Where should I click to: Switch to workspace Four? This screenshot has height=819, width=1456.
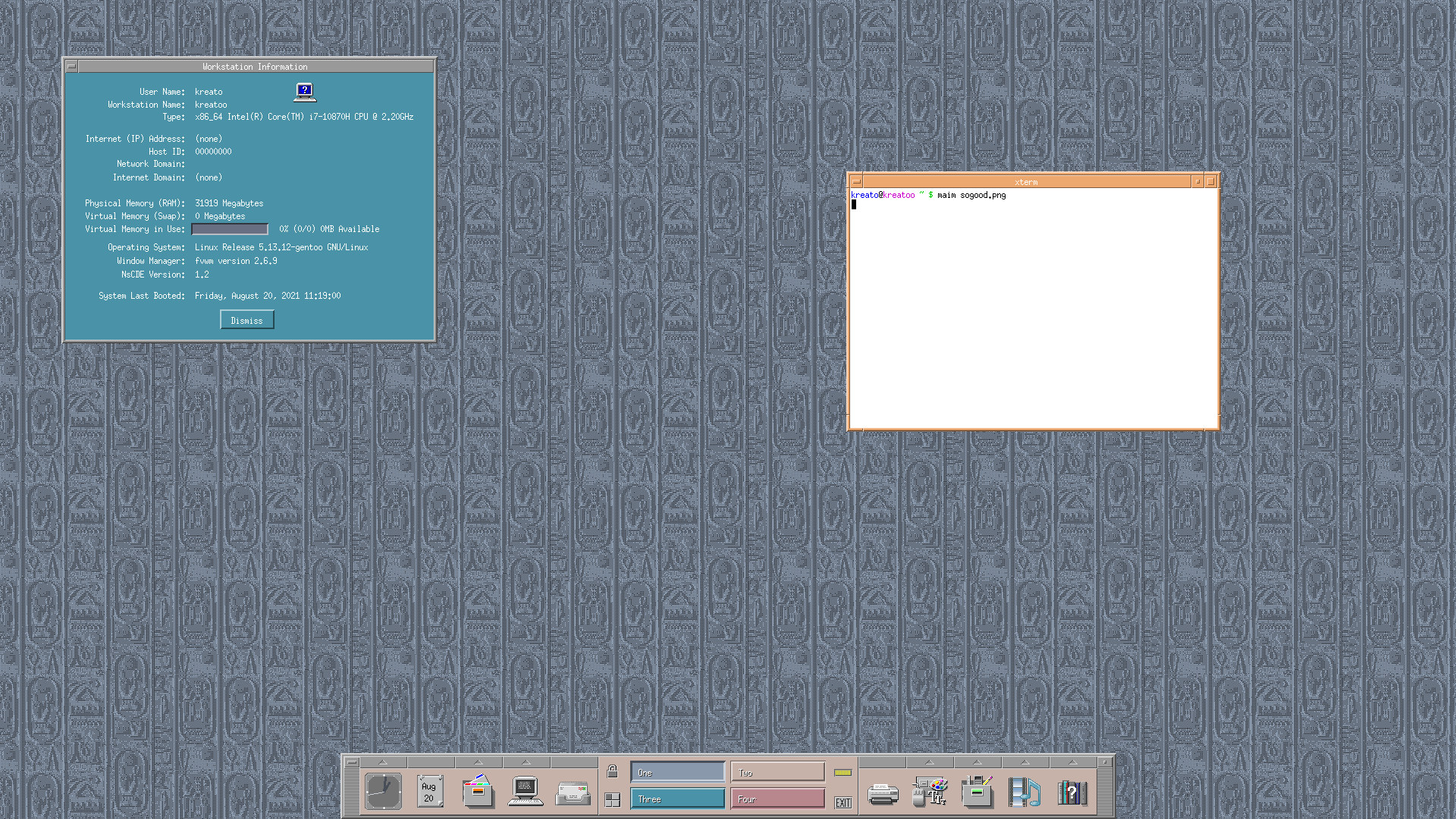point(778,799)
